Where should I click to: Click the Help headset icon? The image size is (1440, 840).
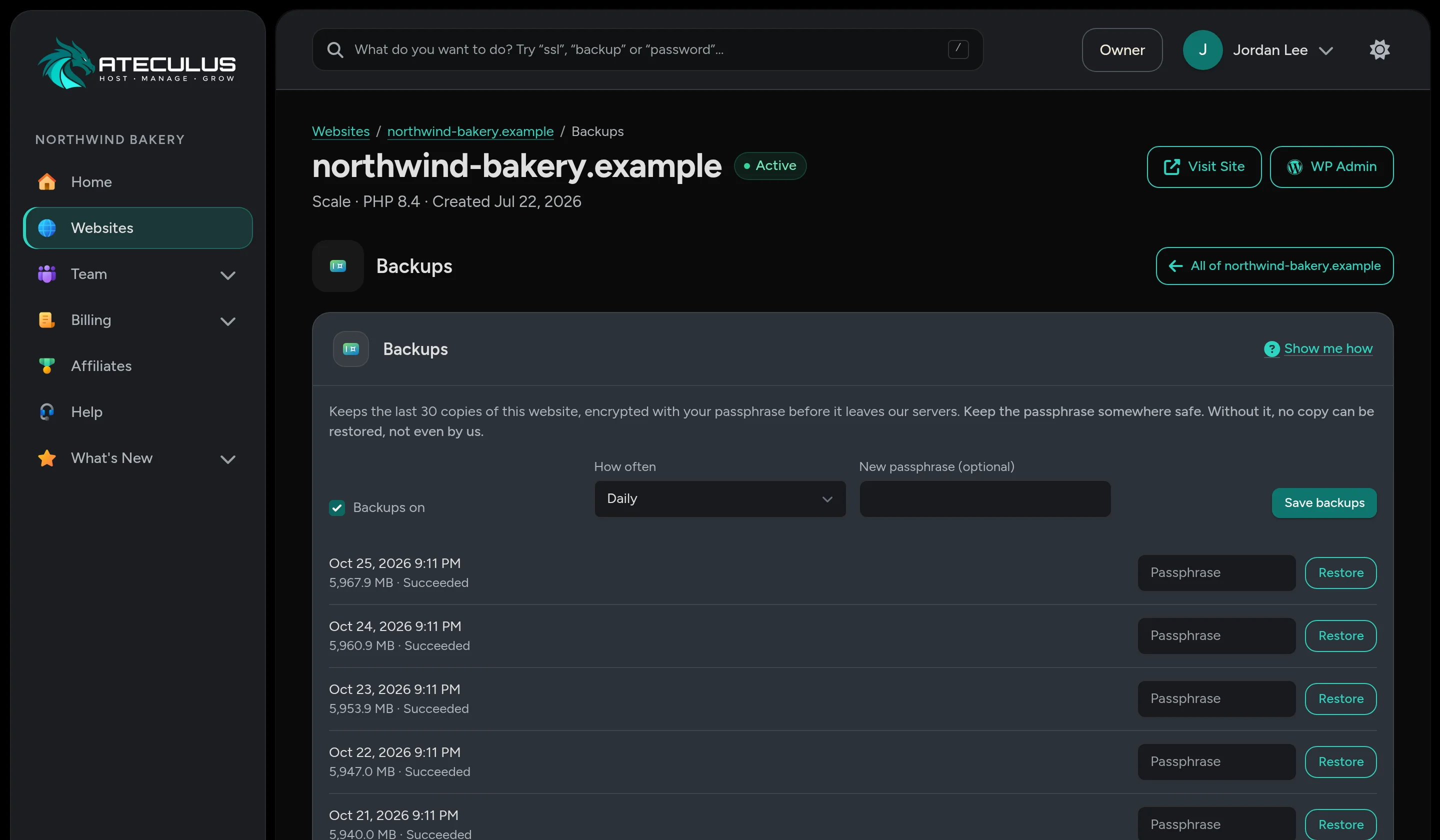click(x=47, y=412)
